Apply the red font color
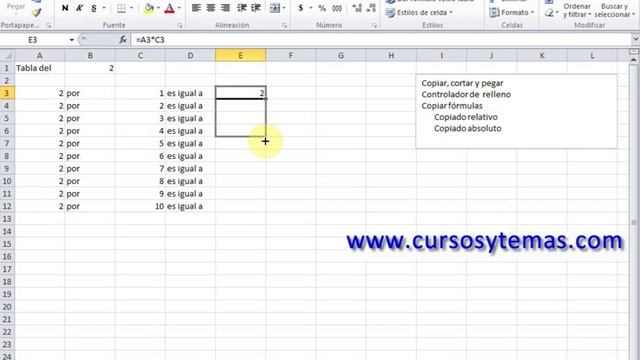The width and height of the screenshot is (640, 360). click(x=169, y=8)
